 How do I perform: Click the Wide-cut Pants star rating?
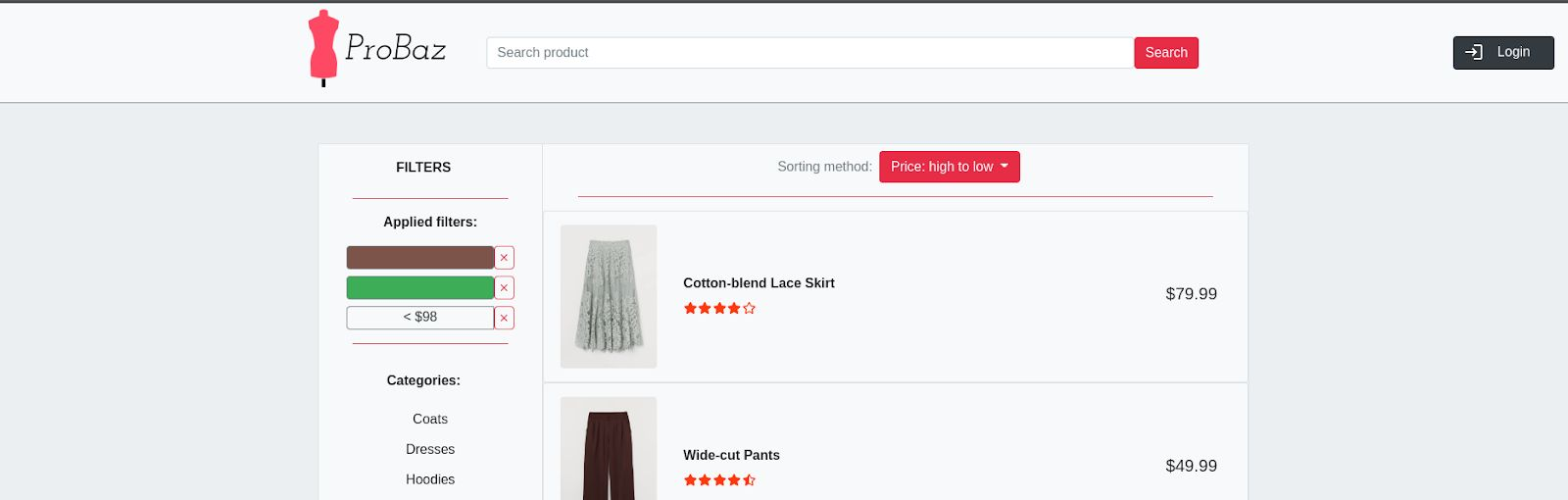coord(719,480)
